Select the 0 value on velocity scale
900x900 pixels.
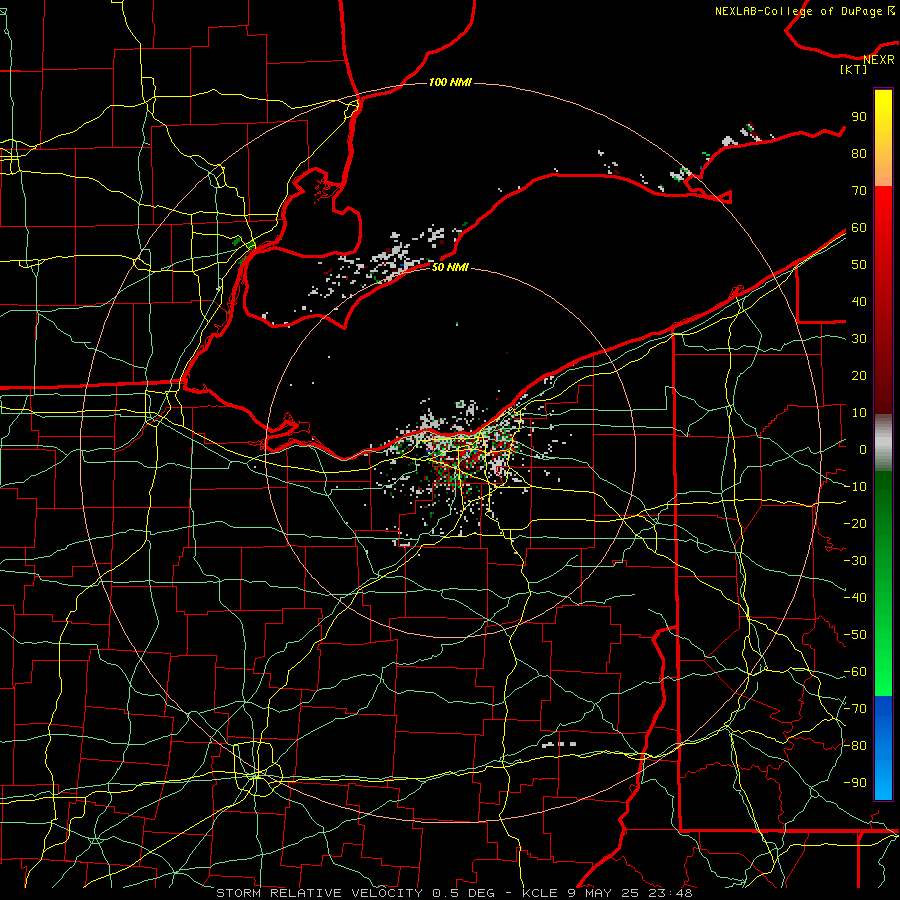863,450
